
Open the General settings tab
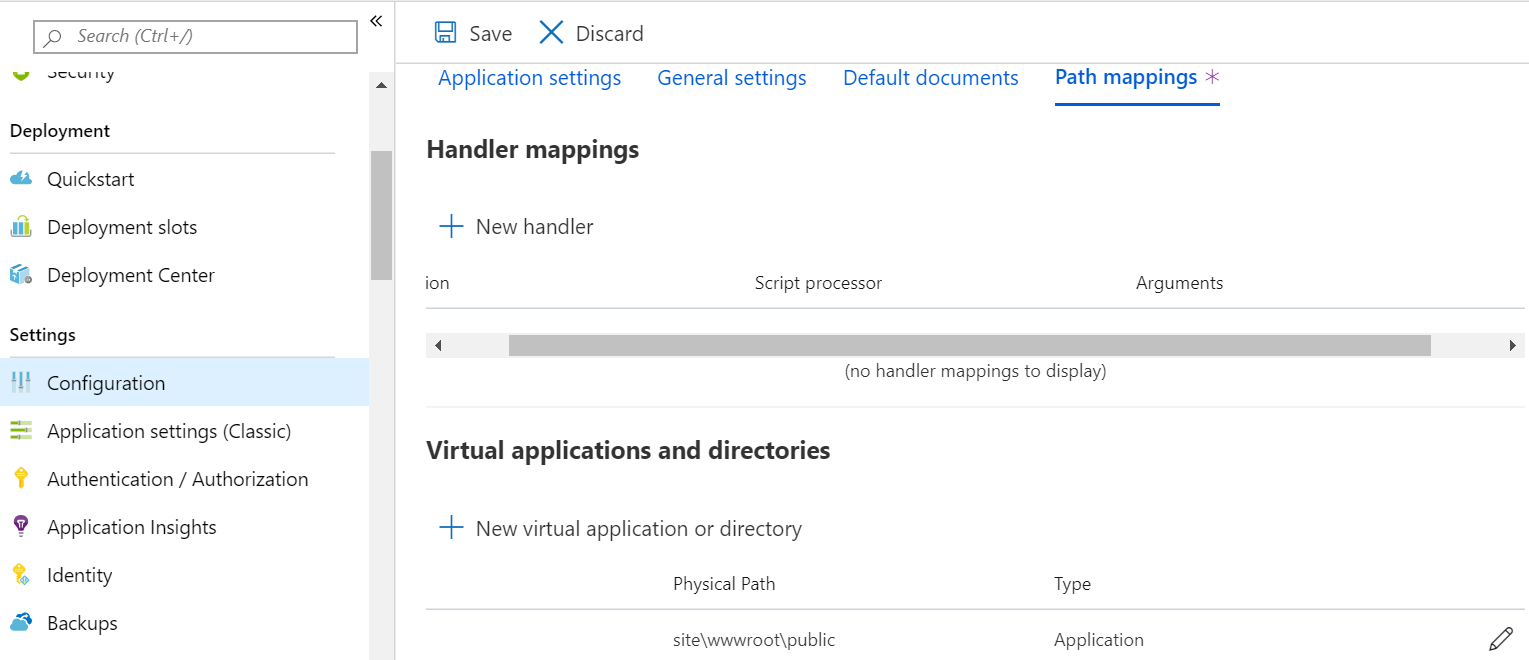[x=731, y=78]
